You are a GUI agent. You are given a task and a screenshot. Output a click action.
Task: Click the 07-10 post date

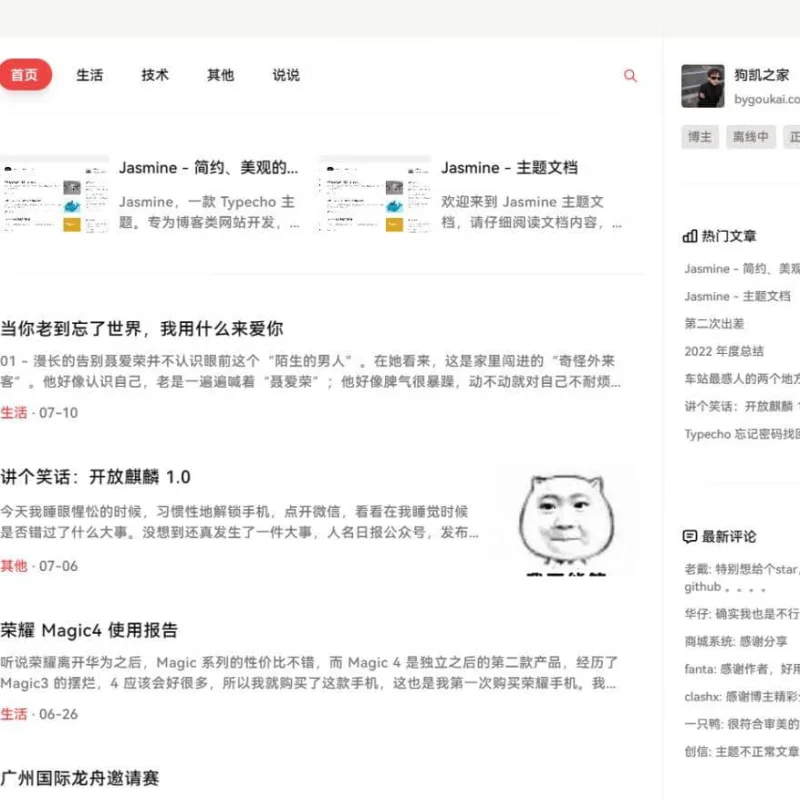tap(59, 413)
